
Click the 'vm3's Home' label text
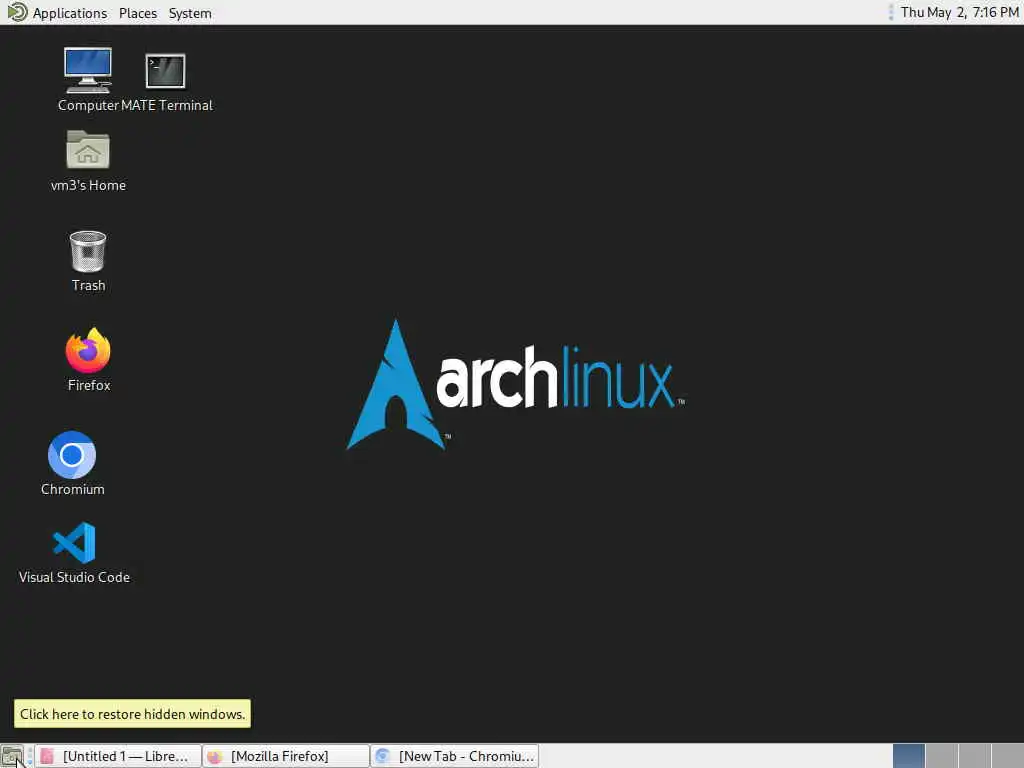click(88, 185)
